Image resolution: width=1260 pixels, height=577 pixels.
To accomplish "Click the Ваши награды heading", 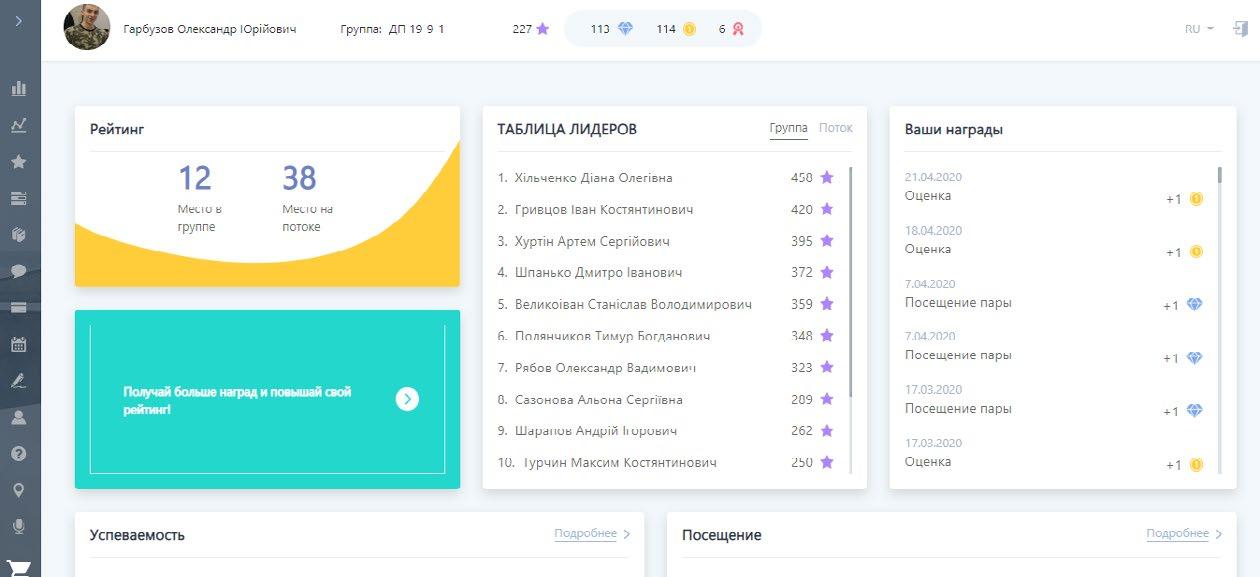I will [x=954, y=129].
